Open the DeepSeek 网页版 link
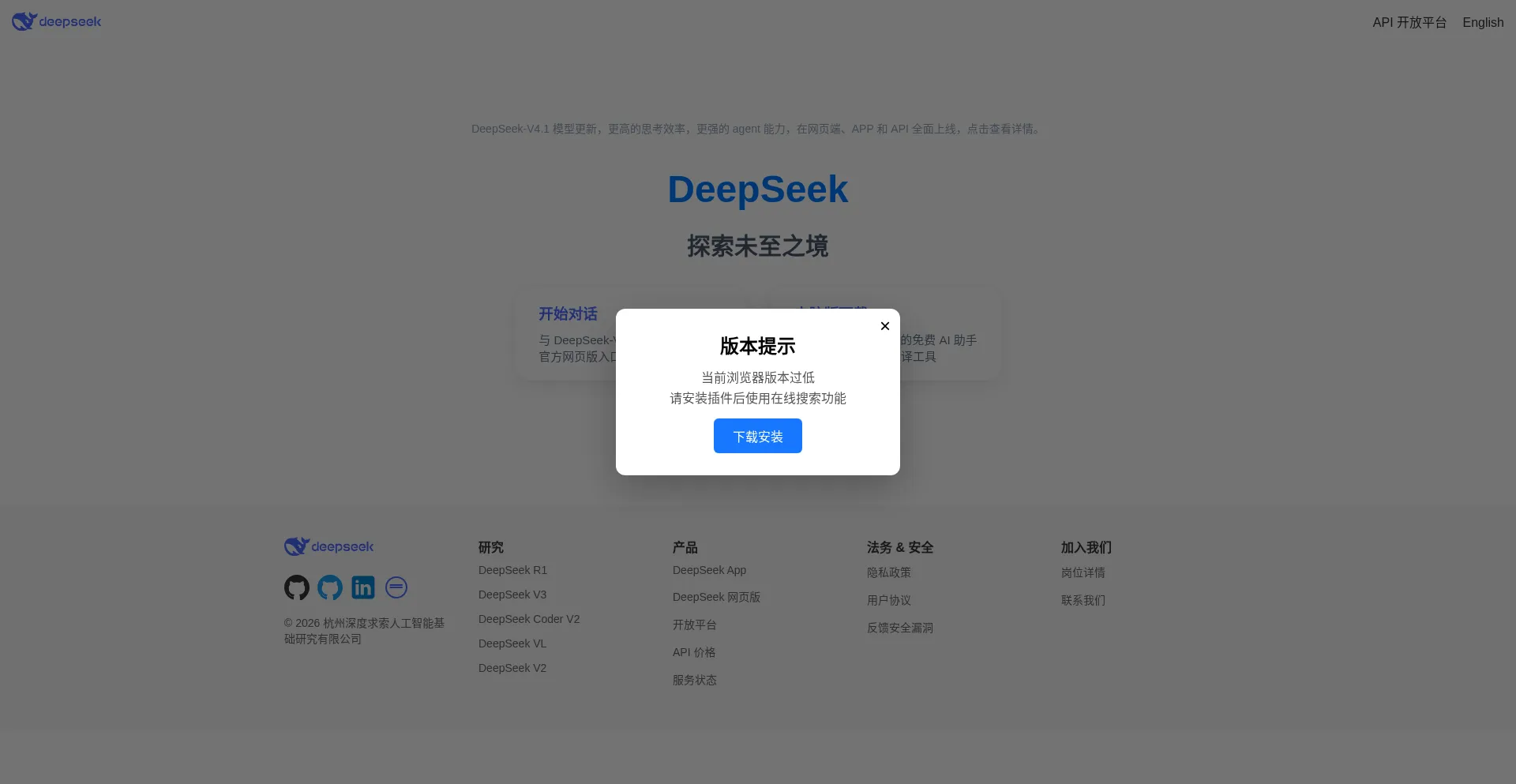Viewport: 1516px width, 784px height. click(716, 597)
